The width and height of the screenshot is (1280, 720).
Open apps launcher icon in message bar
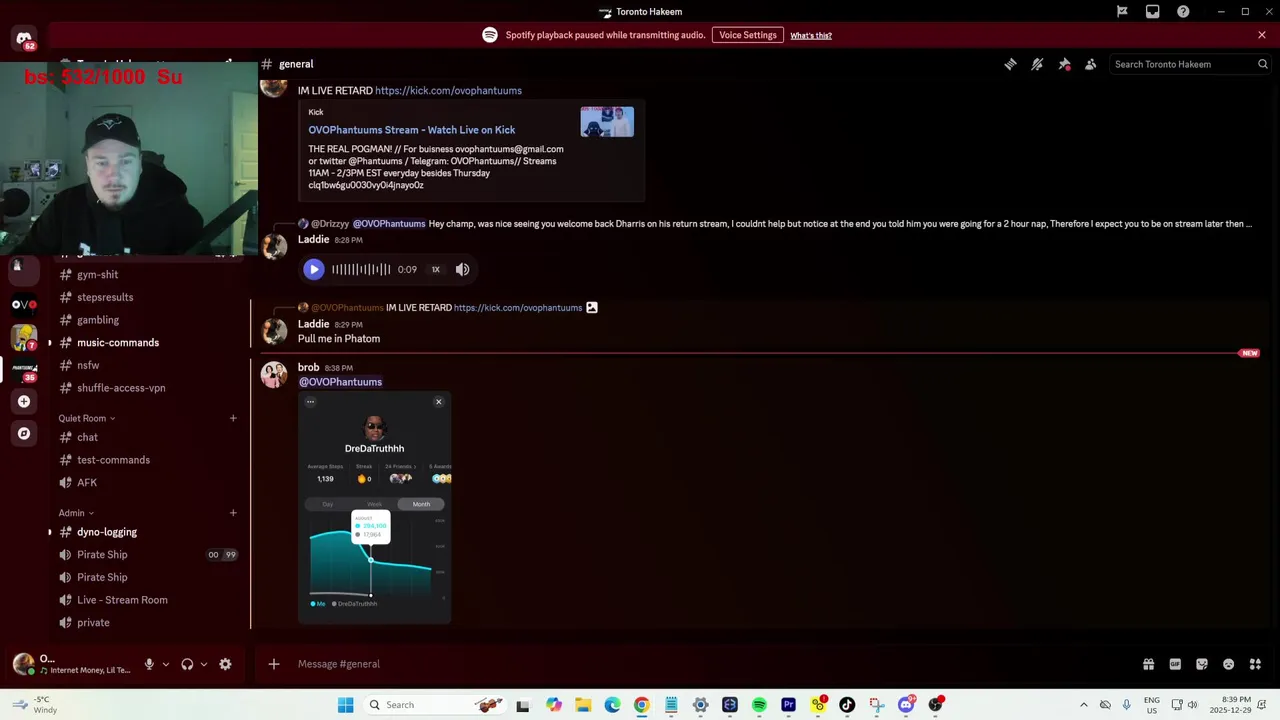(1255, 664)
